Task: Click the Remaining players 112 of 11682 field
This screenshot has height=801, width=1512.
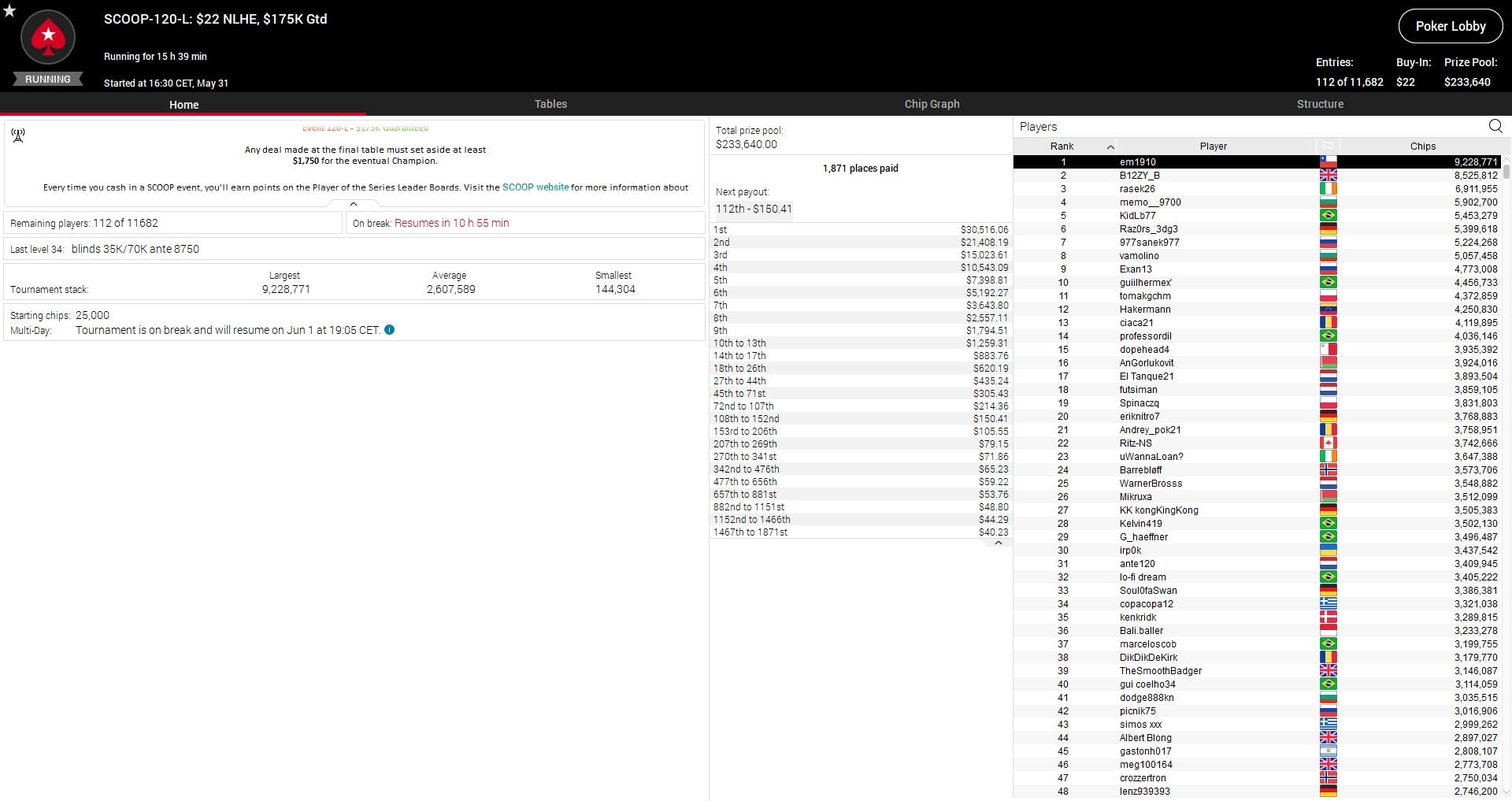Action: point(172,223)
